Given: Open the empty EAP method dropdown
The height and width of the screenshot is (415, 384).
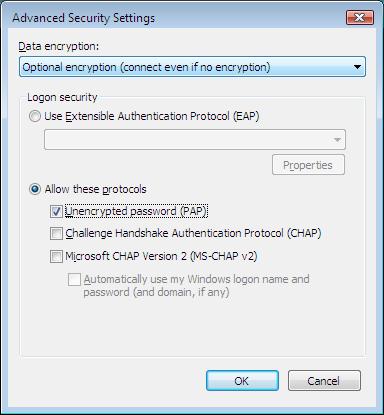Looking at the screenshot, I should tap(195, 140).
